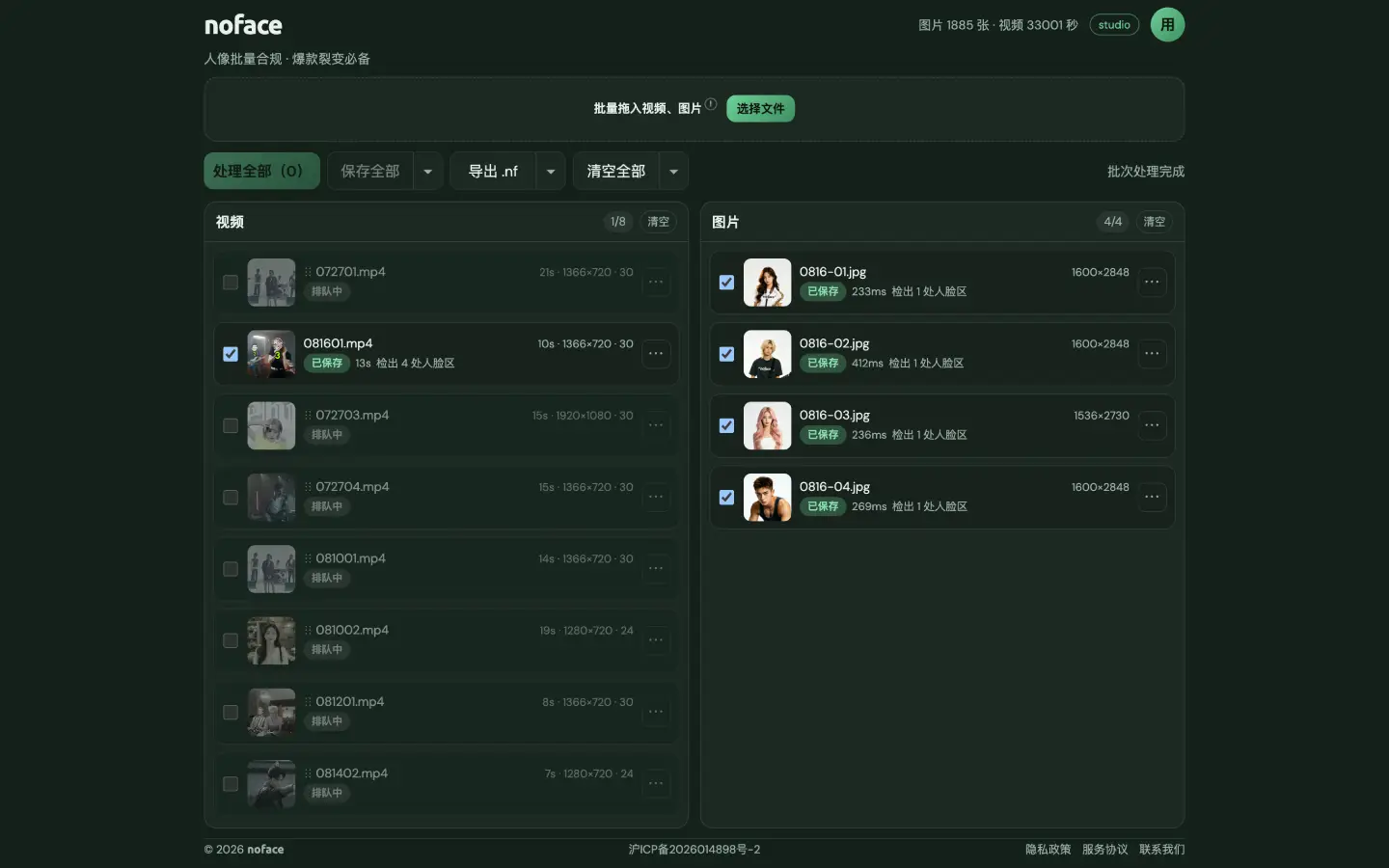
Task: Open more options for 072703.mp4
Action: [x=656, y=425]
